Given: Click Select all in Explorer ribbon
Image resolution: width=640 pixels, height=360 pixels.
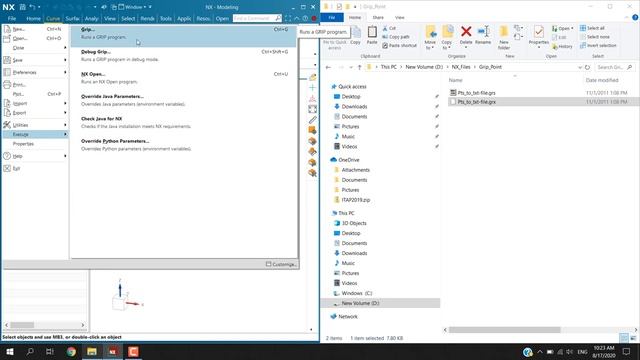Looking at the screenshot, I should [x=592, y=28].
